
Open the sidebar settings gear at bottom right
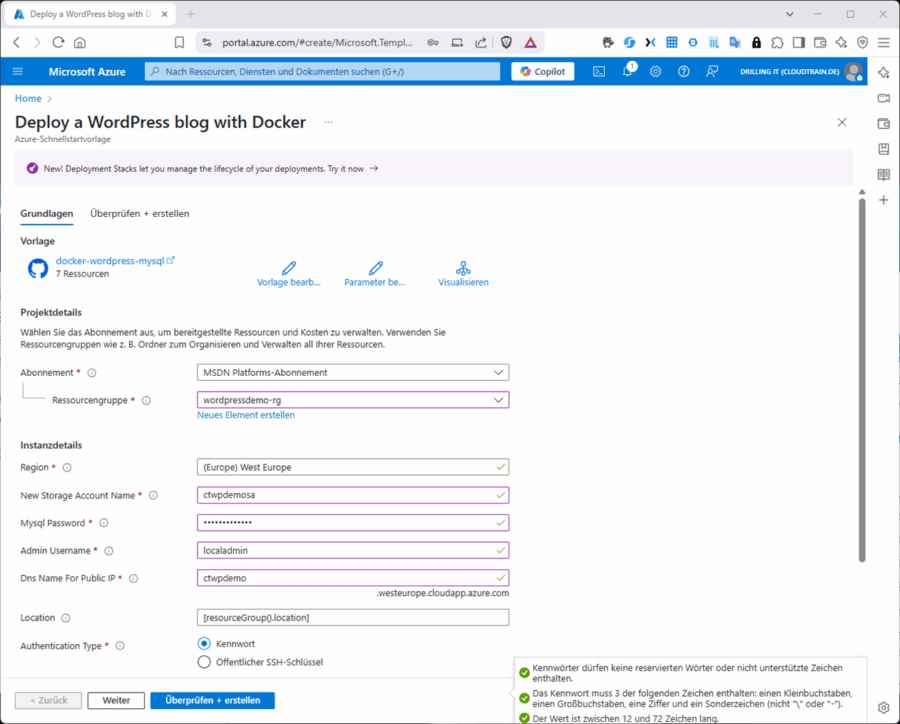883,707
